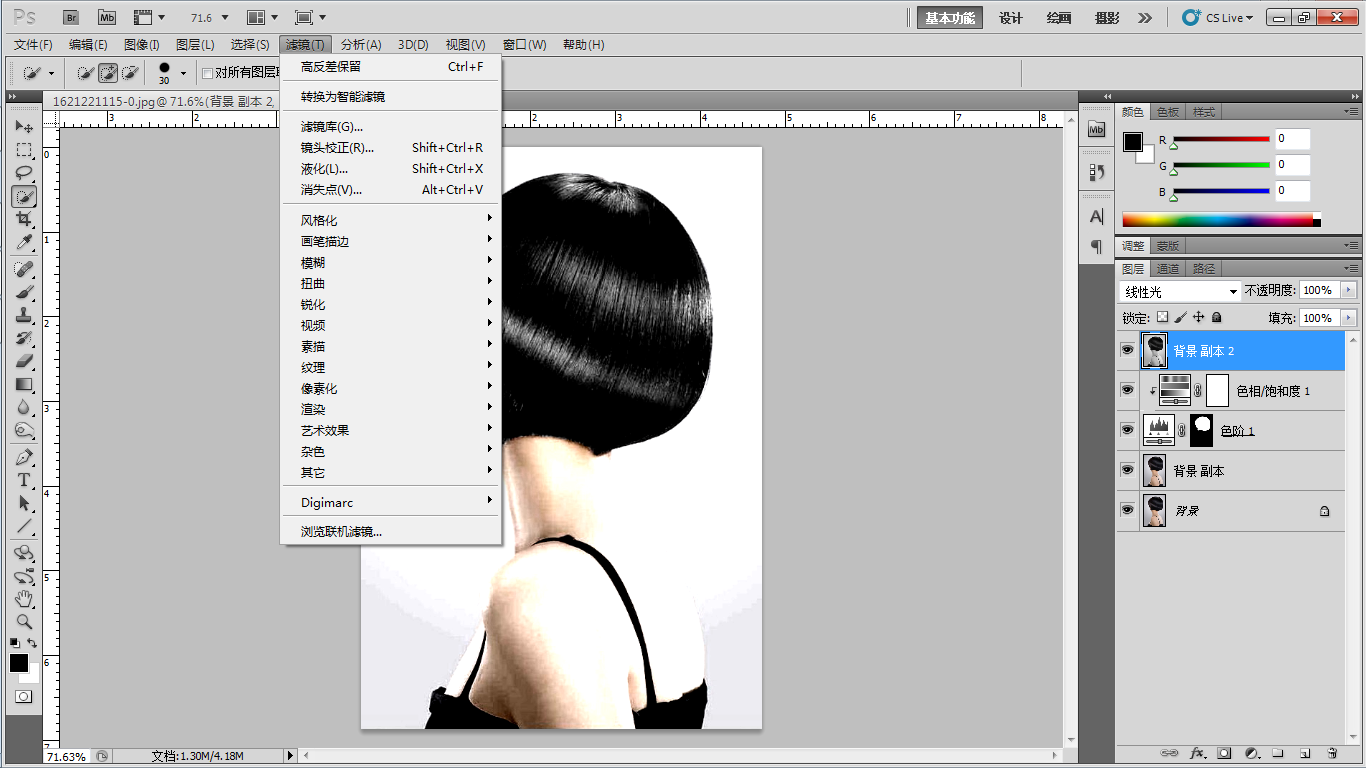1366x768 pixels.
Task: Open the brush preset picker dropdown
Action: coord(183,73)
